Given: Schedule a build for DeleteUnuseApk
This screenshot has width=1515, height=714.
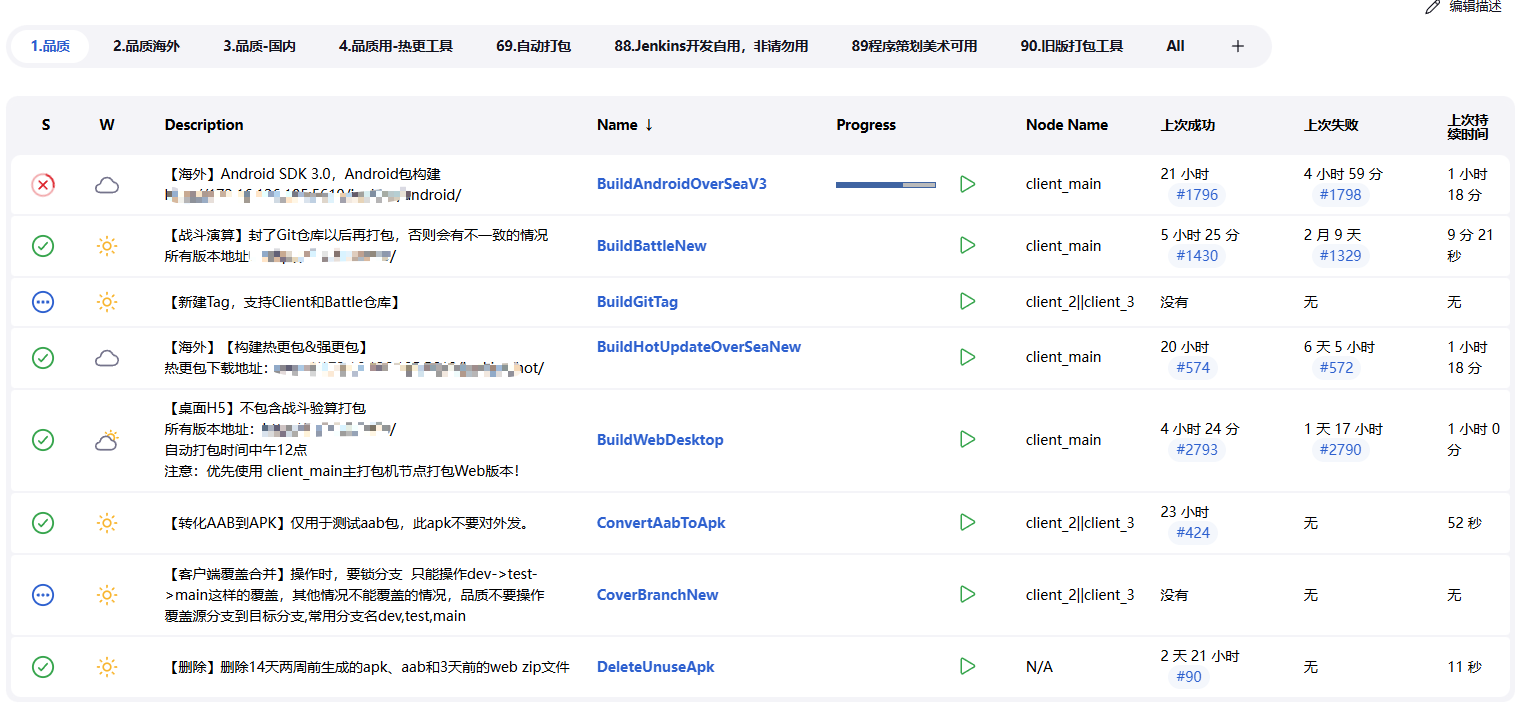Looking at the screenshot, I should pos(967,666).
